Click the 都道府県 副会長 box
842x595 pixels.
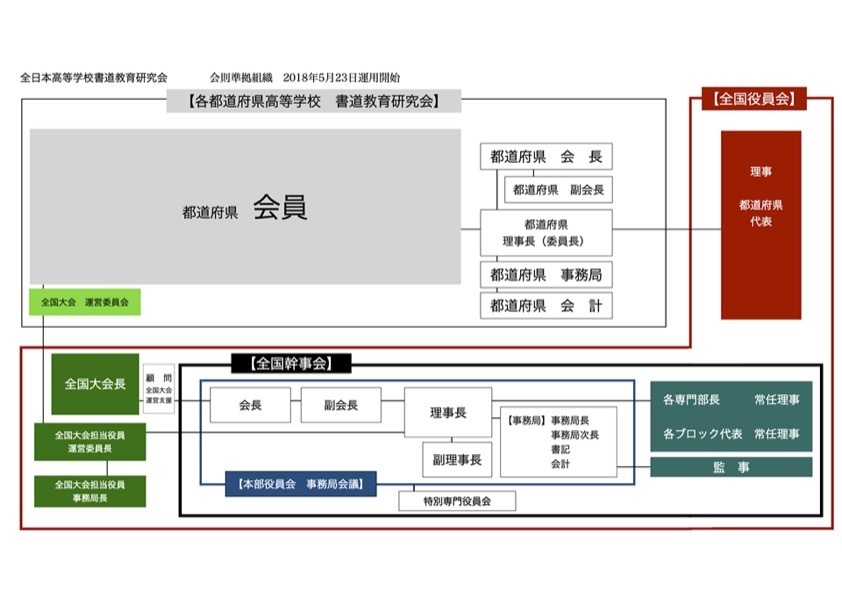pos(558,189)
